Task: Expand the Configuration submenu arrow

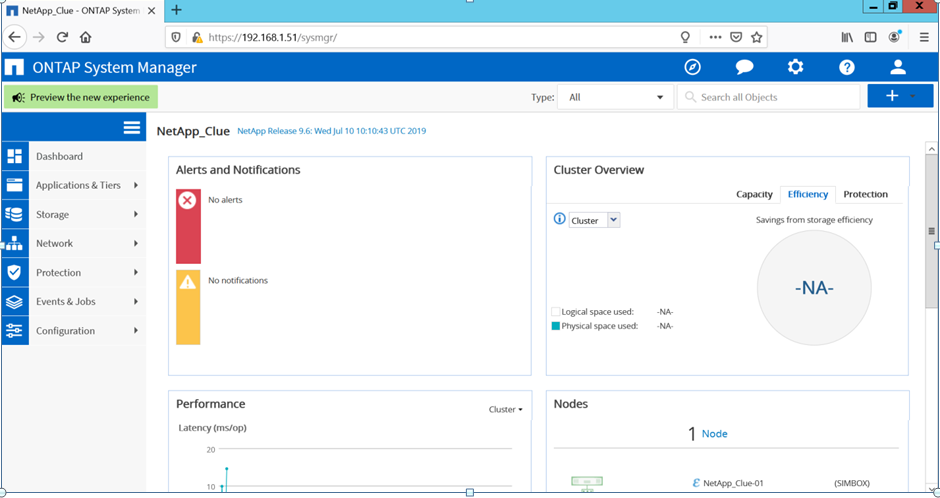Action: click(x=136, y=331)
